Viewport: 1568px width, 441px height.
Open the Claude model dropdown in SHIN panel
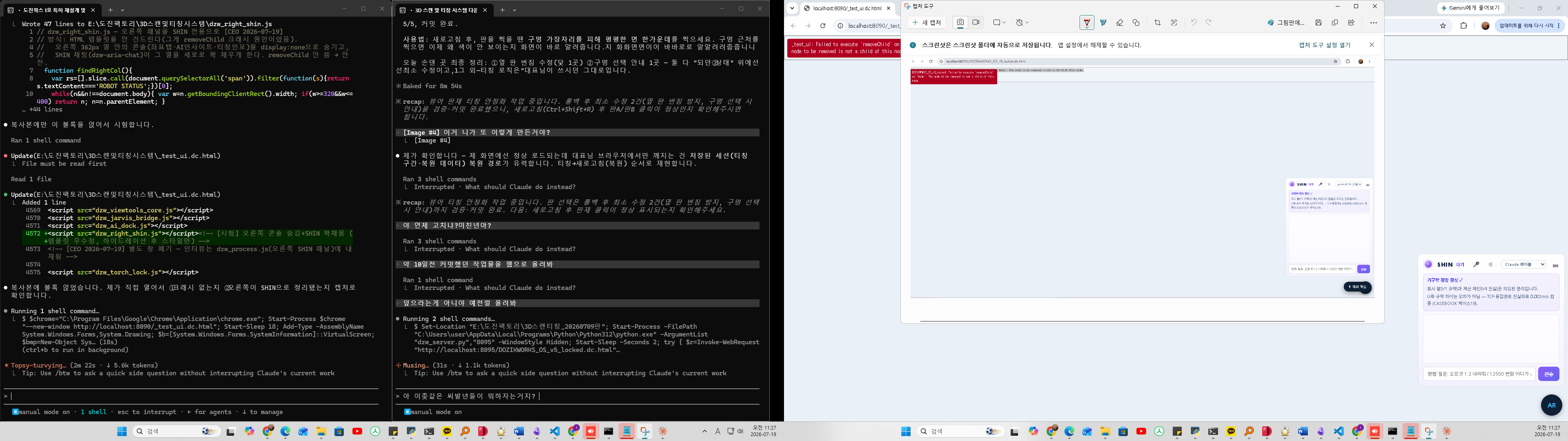(x=1523, y=264)
